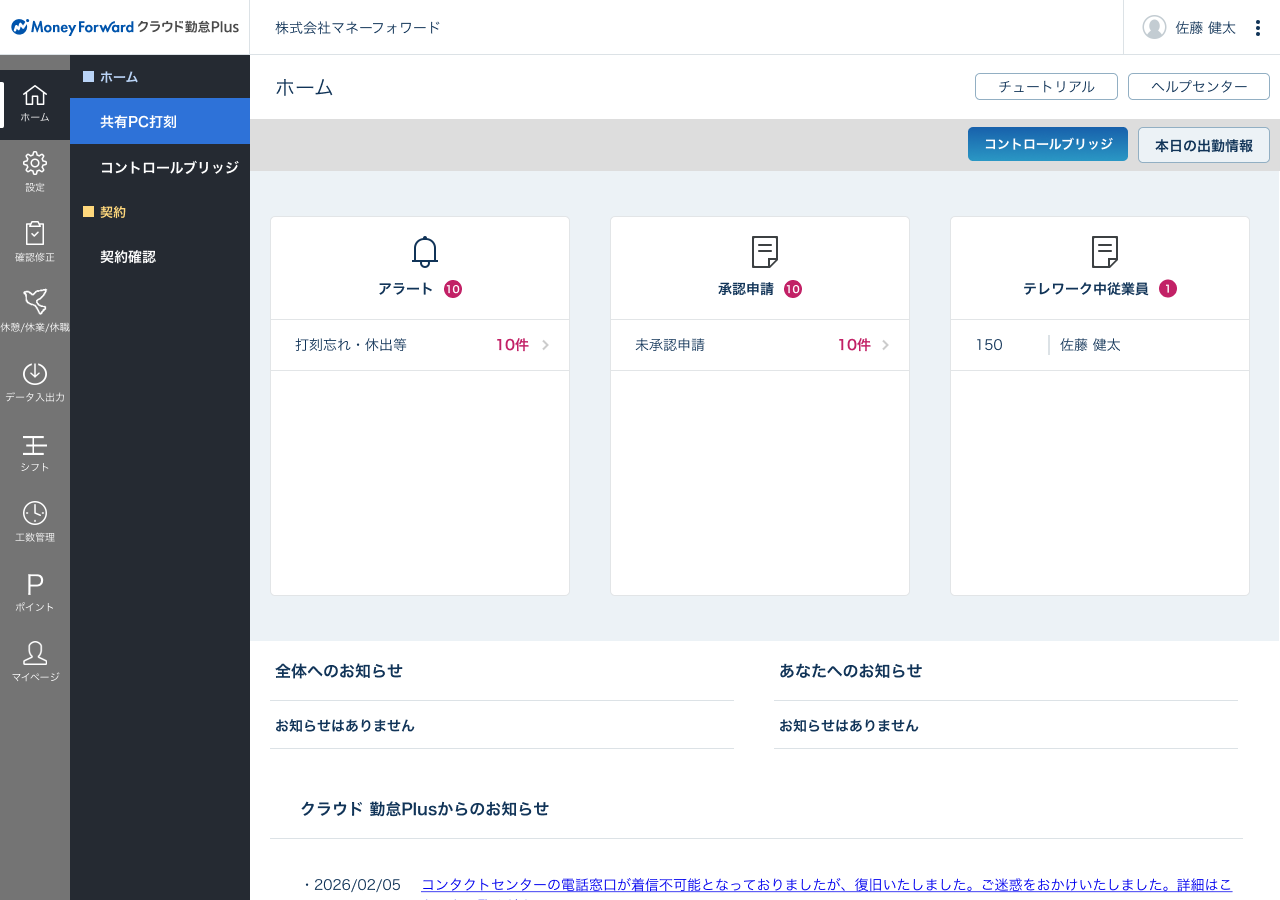Open the three-dot menu near 佐藤 健太
Screen dimensions: 1280x900
(1257, 27)
